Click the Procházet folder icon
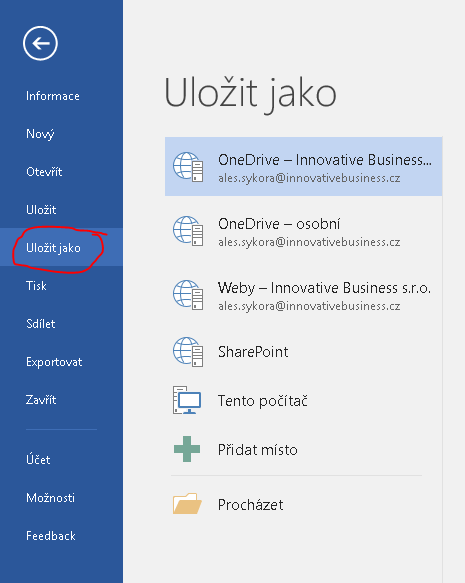 pos(187,504)
